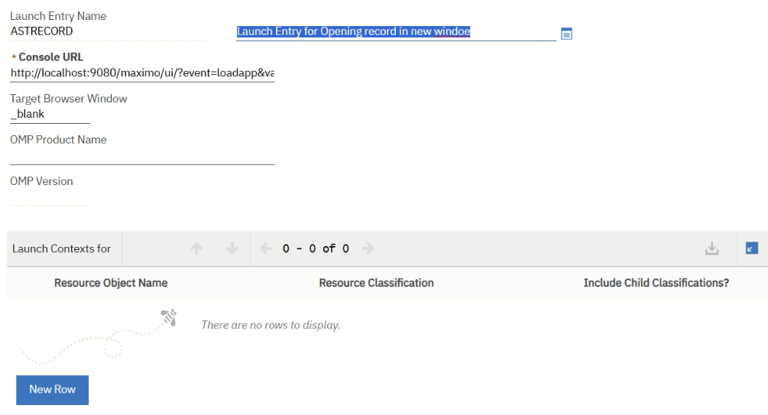Click the Launch Contexts for label
Viewport: 768px width, 415px height.
click(61, 248)
